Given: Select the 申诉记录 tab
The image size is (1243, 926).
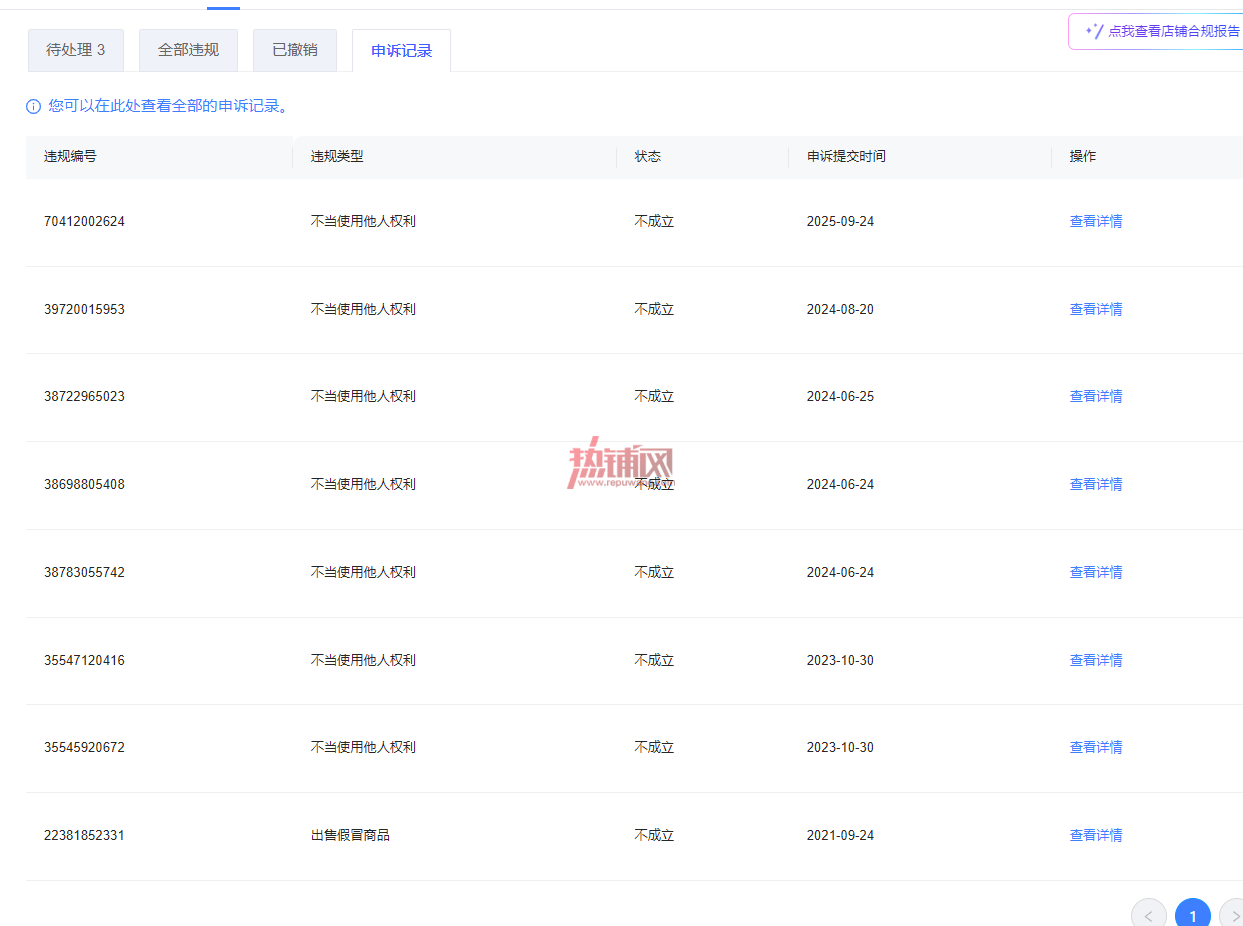Looking at the screenshot, I should tap(401, 51).
